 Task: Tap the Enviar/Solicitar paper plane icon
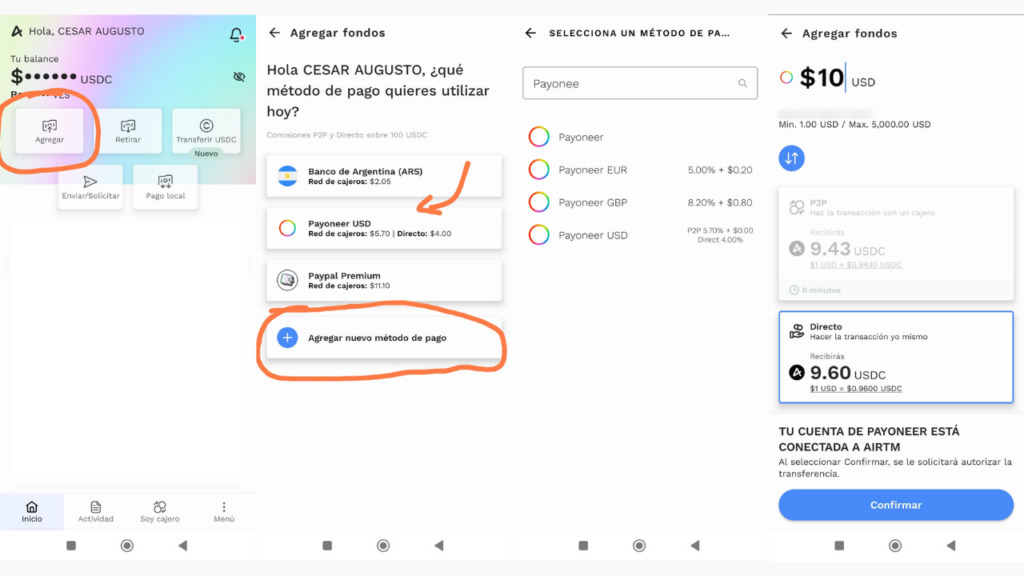click(x=90, y=182)
